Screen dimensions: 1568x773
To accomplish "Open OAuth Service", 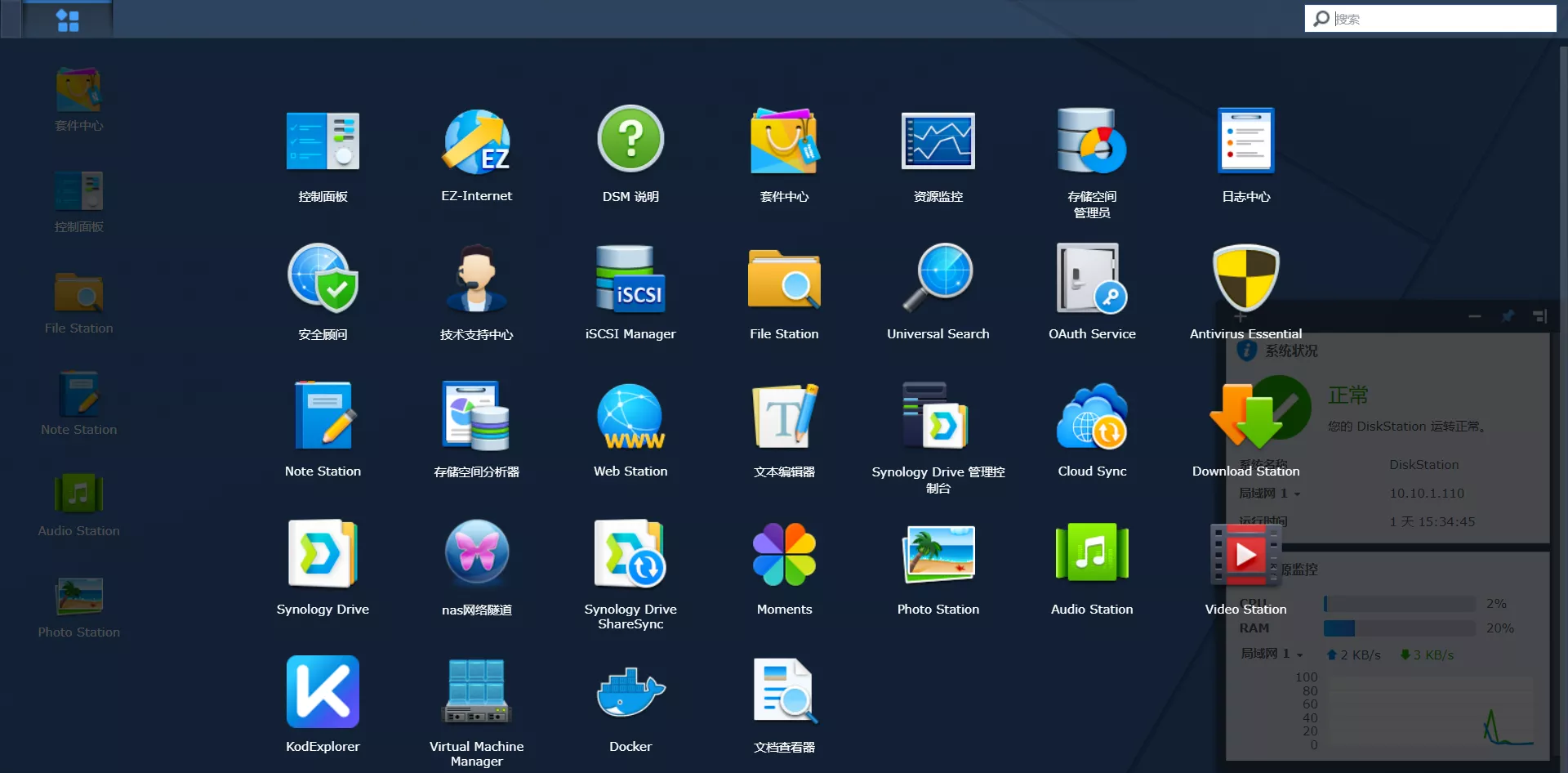I will [x=1092, y=280].
